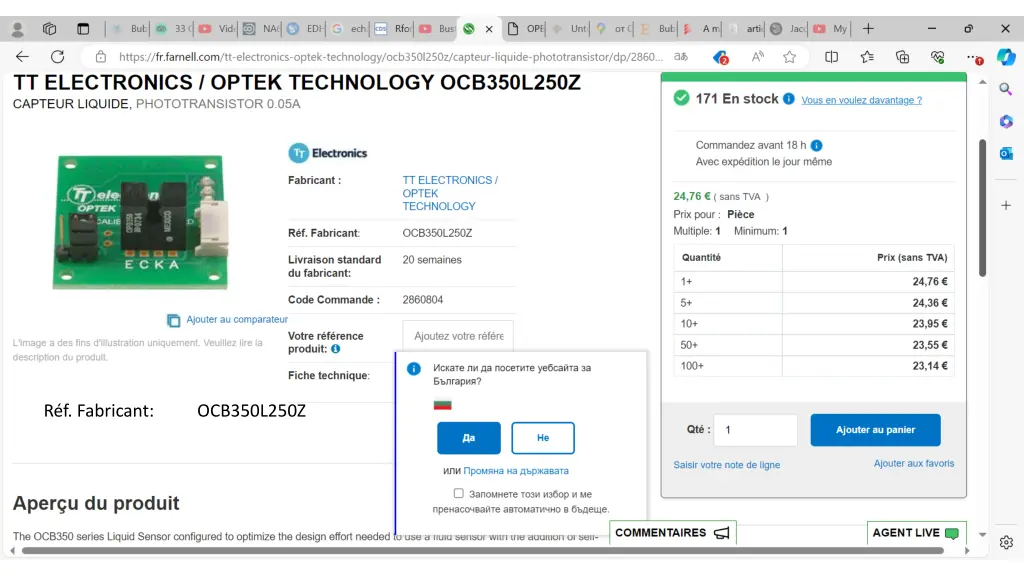Switch to the "Rfo" browser tab
This screenshot has width=1024, height=576.
pyautogui.click(x=393, y=29)
